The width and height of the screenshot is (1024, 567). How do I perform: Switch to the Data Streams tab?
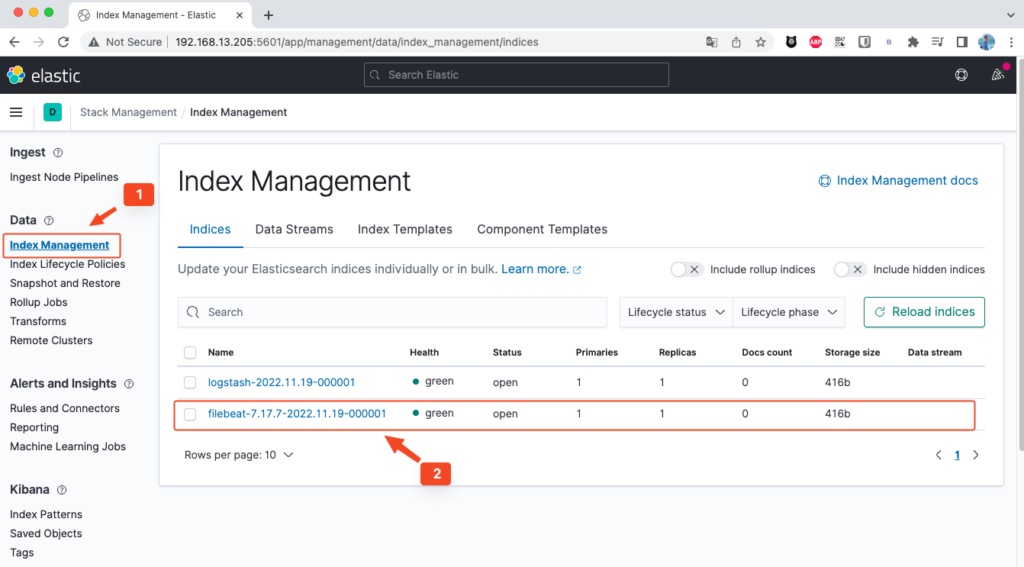click(x=294, y=229)
